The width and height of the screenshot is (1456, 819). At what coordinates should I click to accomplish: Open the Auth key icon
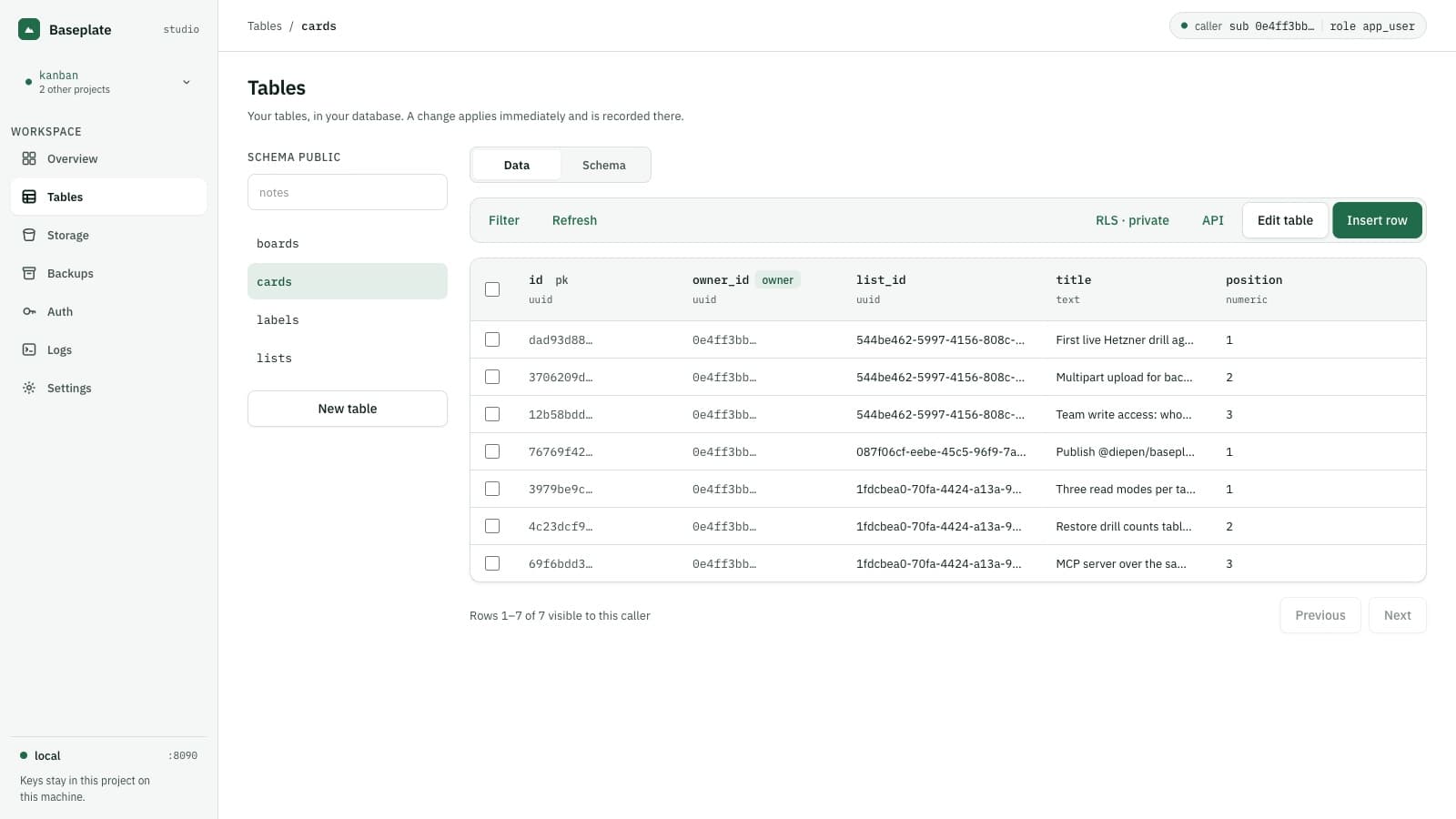point(29,311)
